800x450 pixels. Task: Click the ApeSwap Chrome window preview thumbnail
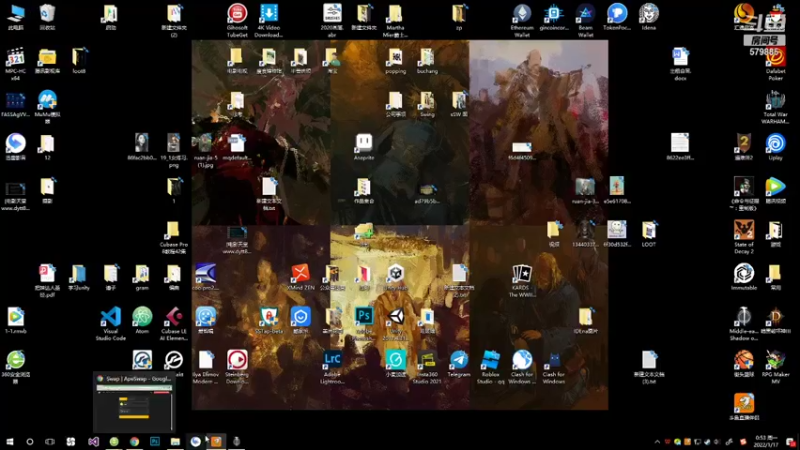point(134,403)
